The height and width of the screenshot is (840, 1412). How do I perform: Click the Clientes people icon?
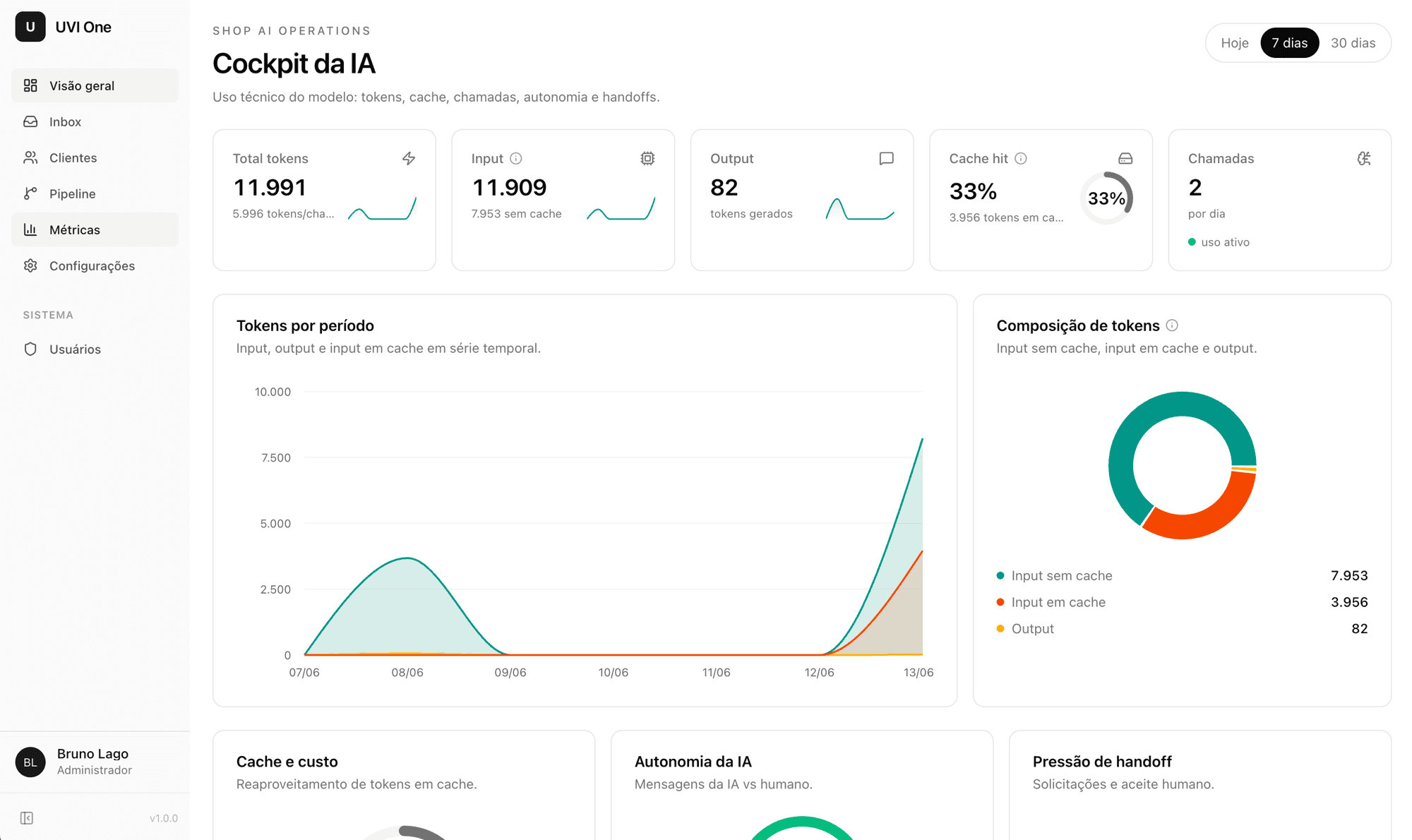coord(30,157)
